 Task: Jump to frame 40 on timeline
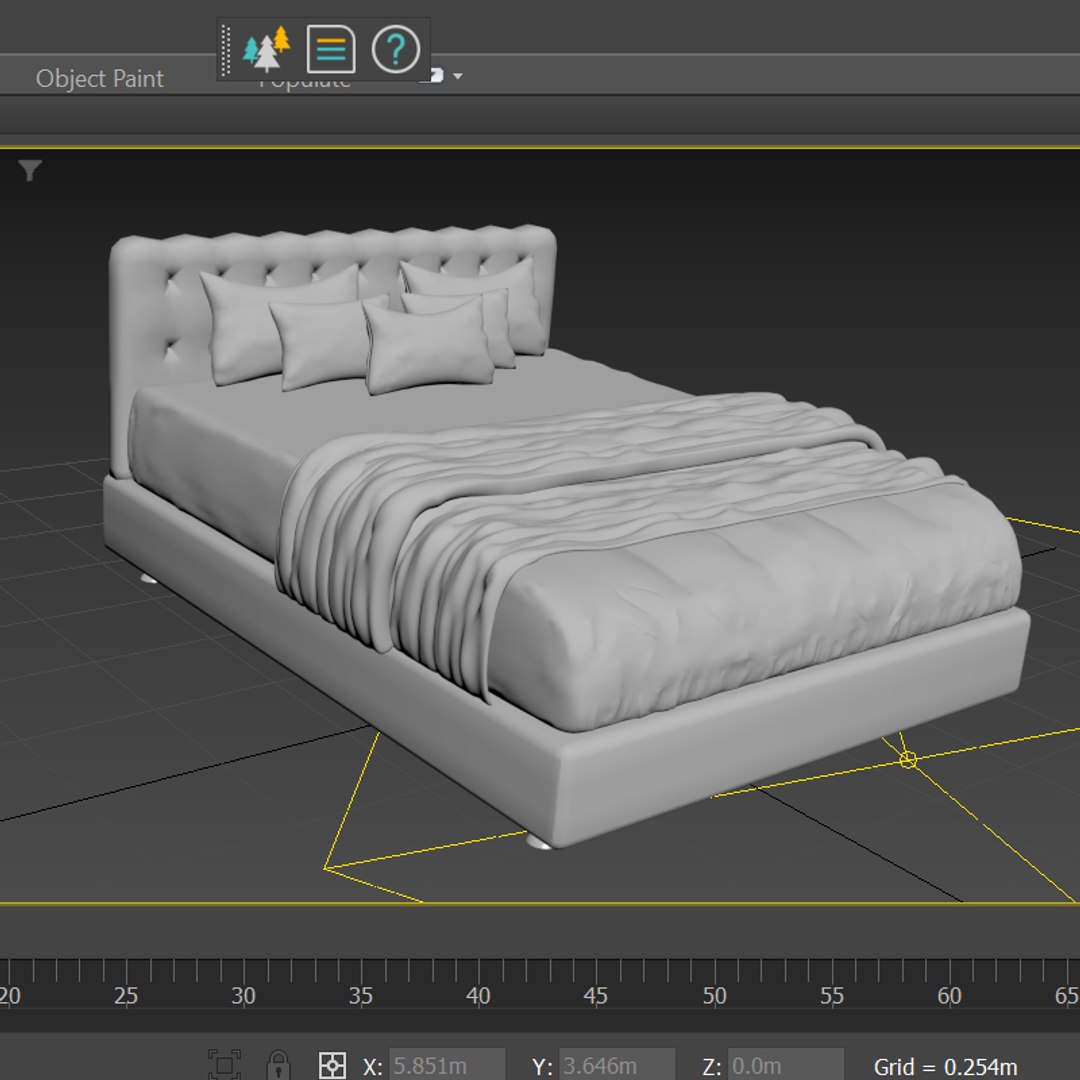pyautogui.click(x=478, y=996)
